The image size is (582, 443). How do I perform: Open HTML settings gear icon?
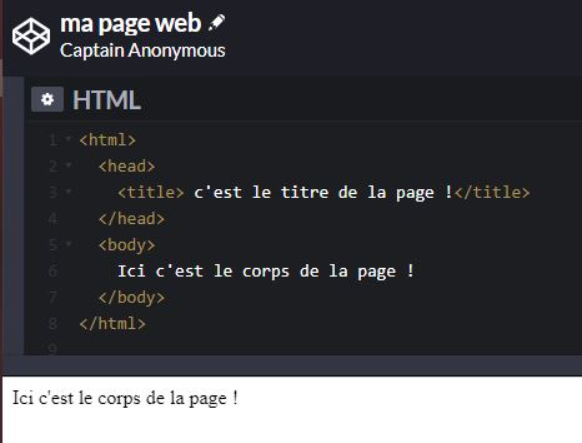(x=47, y=99)
